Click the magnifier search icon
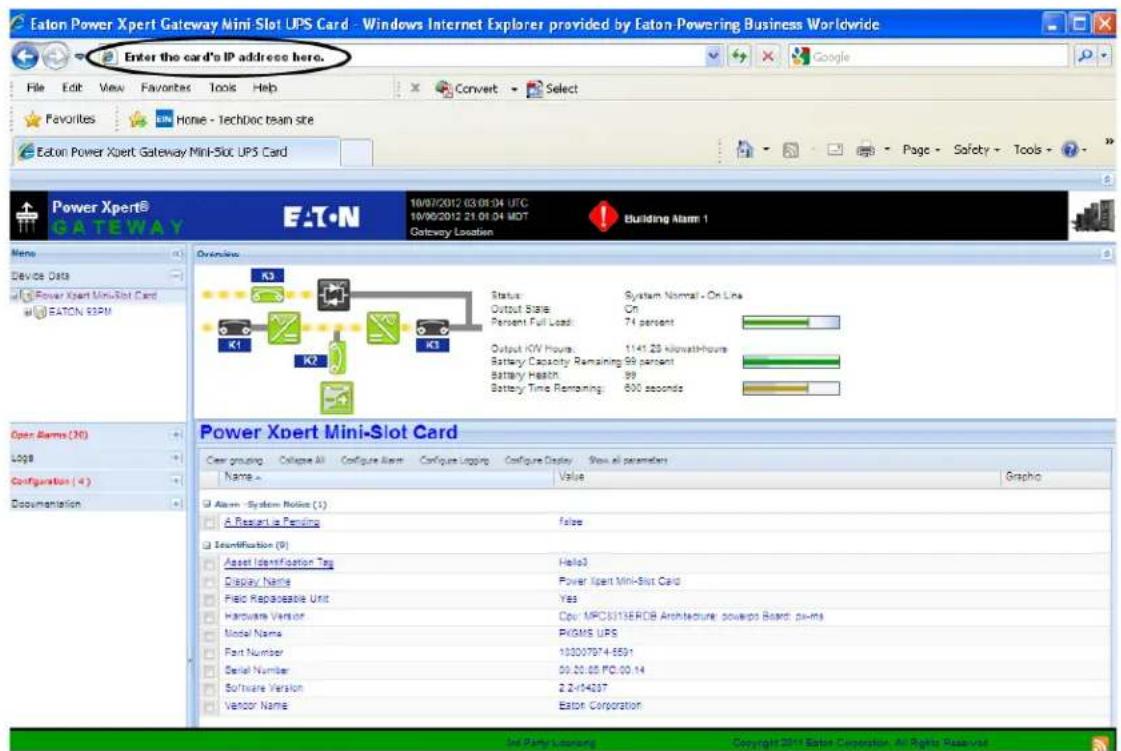Viewport: 1121px width, 751px height. 1085,56
